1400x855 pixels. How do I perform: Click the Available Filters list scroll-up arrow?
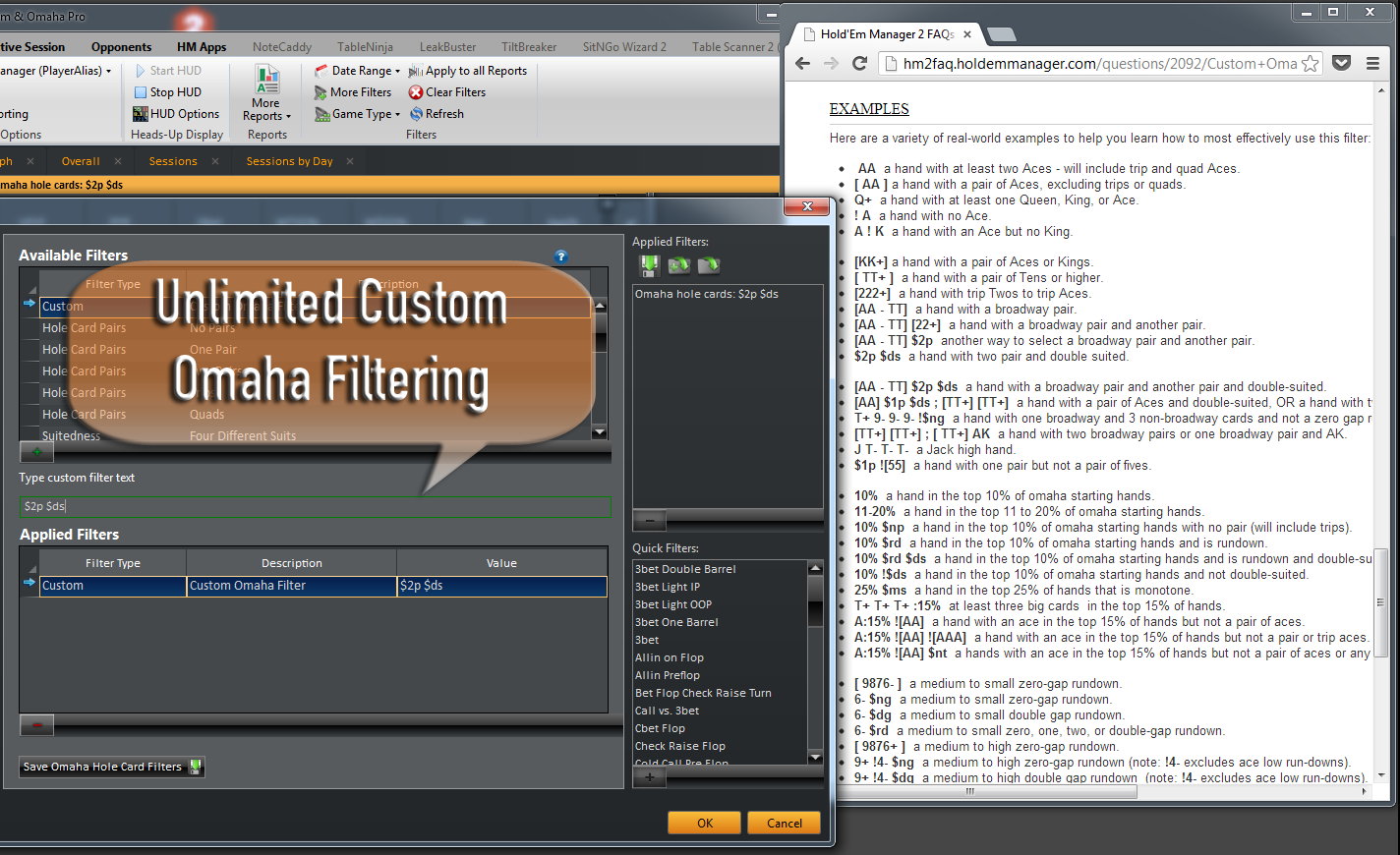599,306
